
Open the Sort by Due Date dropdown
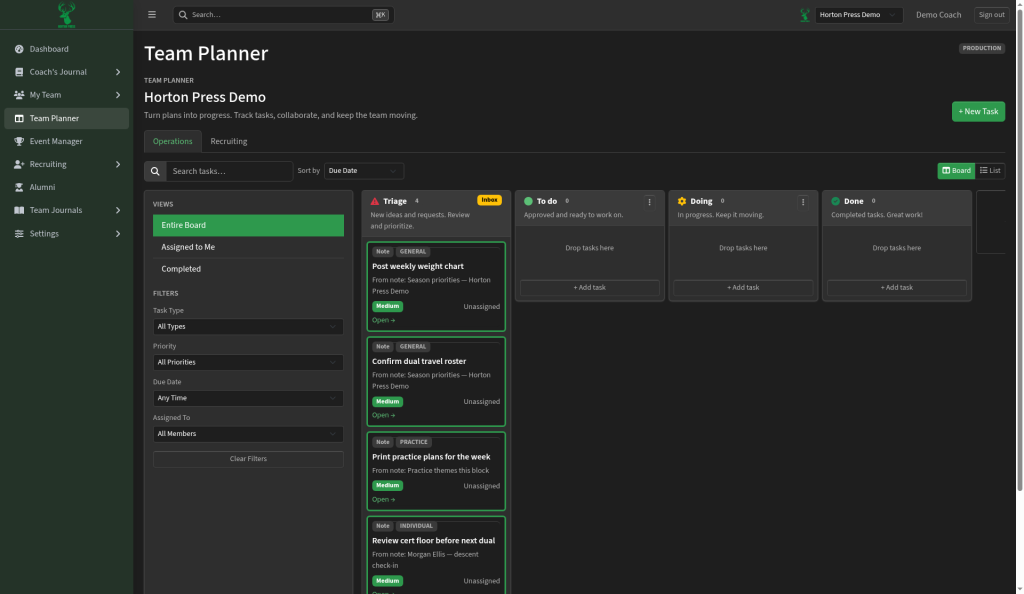coord(364,171)
